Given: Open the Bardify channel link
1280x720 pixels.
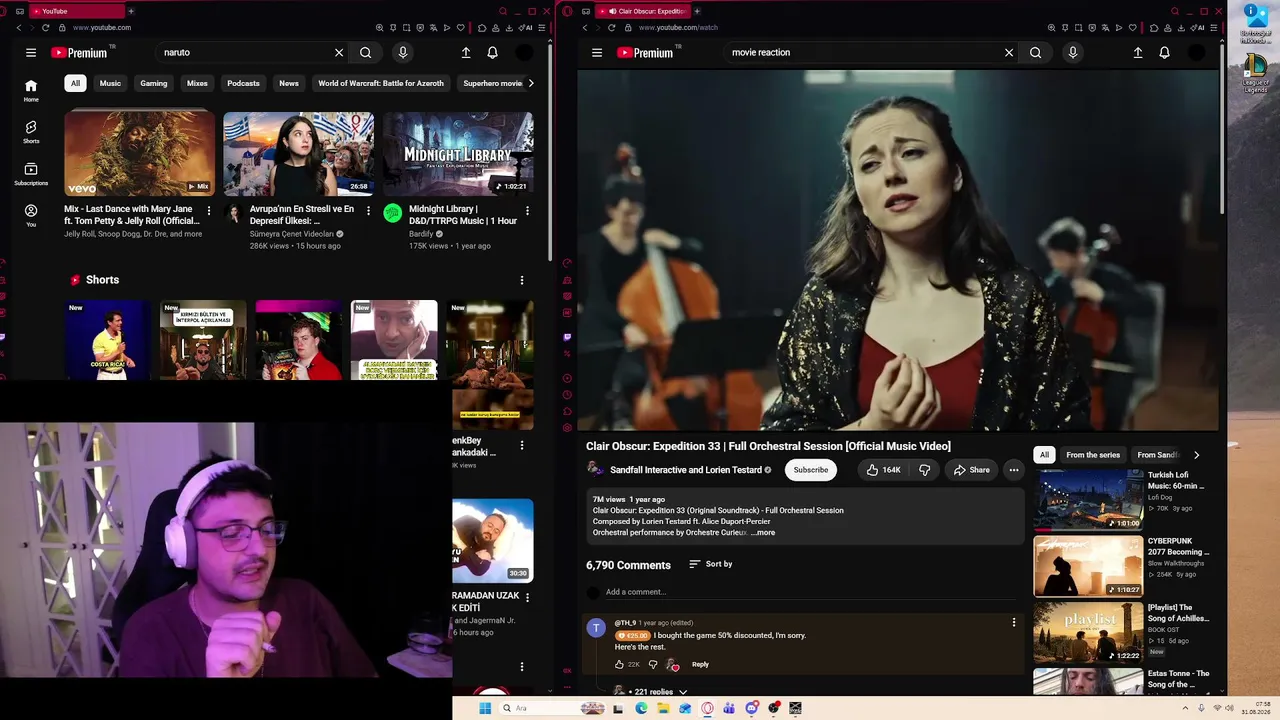Looking at the screenshot, I should (x=422, y=234).
